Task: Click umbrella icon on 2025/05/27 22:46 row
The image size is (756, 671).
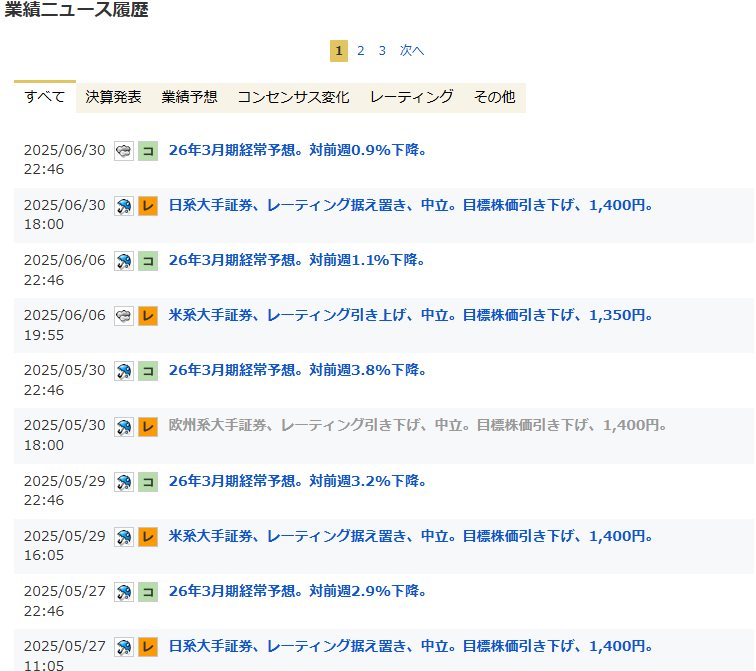Action: (x=124, y=591)
